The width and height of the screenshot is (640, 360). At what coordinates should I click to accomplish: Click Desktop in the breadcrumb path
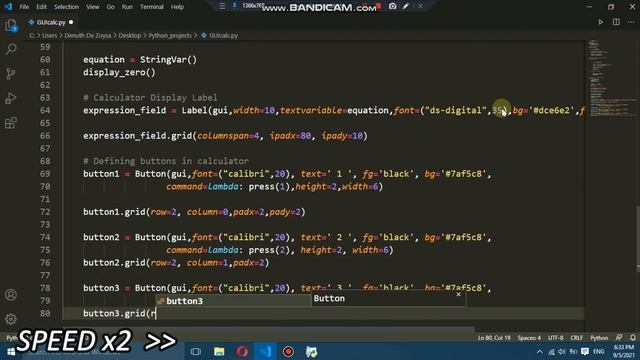[x=130, y=36]
